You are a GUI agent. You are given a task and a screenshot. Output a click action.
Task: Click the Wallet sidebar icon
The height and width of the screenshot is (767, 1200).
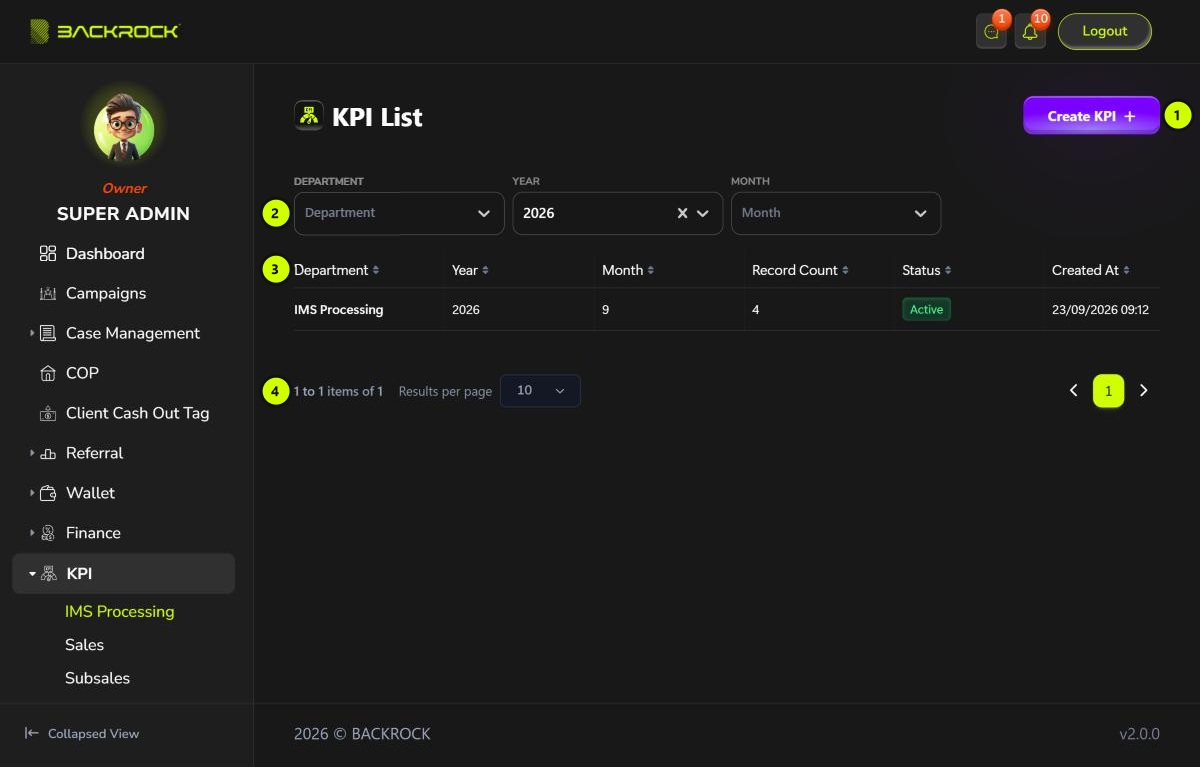pyautogui.click(x=48, y=494)
